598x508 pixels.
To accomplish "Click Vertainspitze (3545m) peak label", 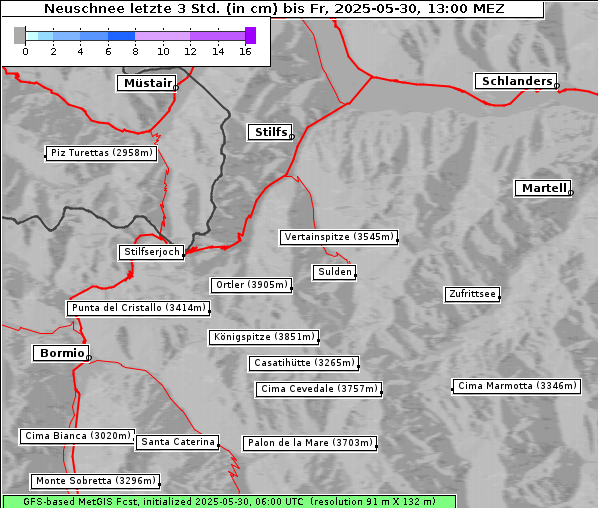I will coord(339,237).
